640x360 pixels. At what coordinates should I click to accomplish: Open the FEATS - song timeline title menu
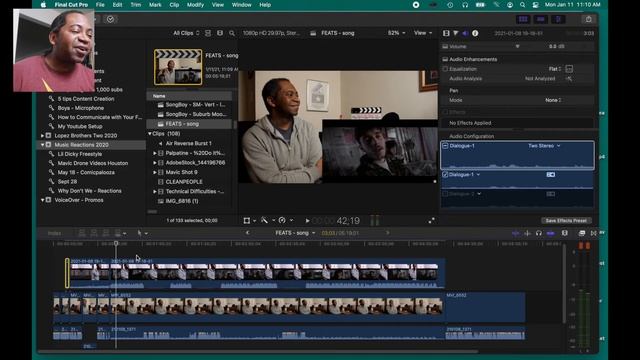pyautogui.click(x=295, y=233)
